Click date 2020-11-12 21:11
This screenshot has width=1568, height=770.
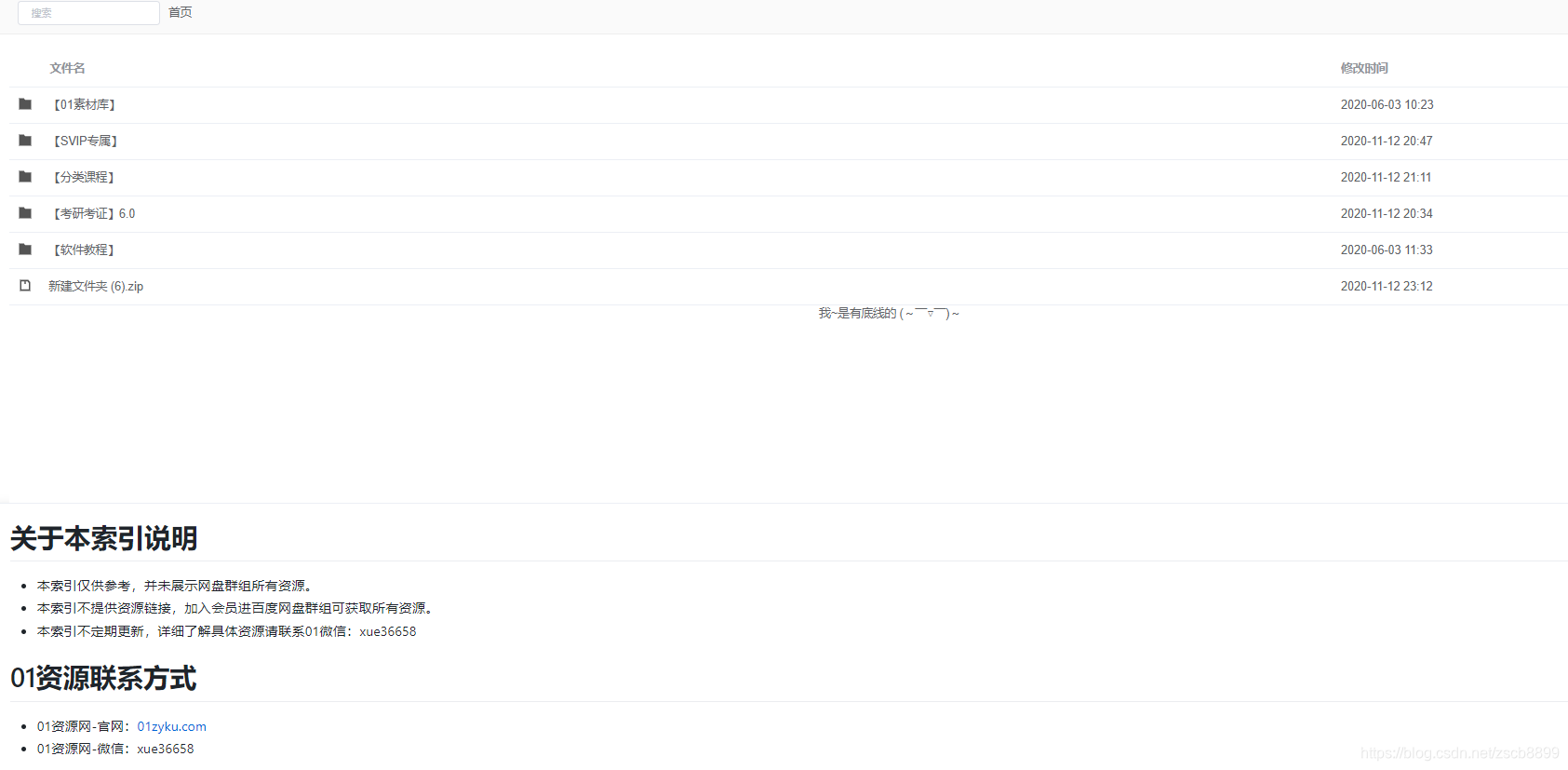click(x=1386, y=177)
